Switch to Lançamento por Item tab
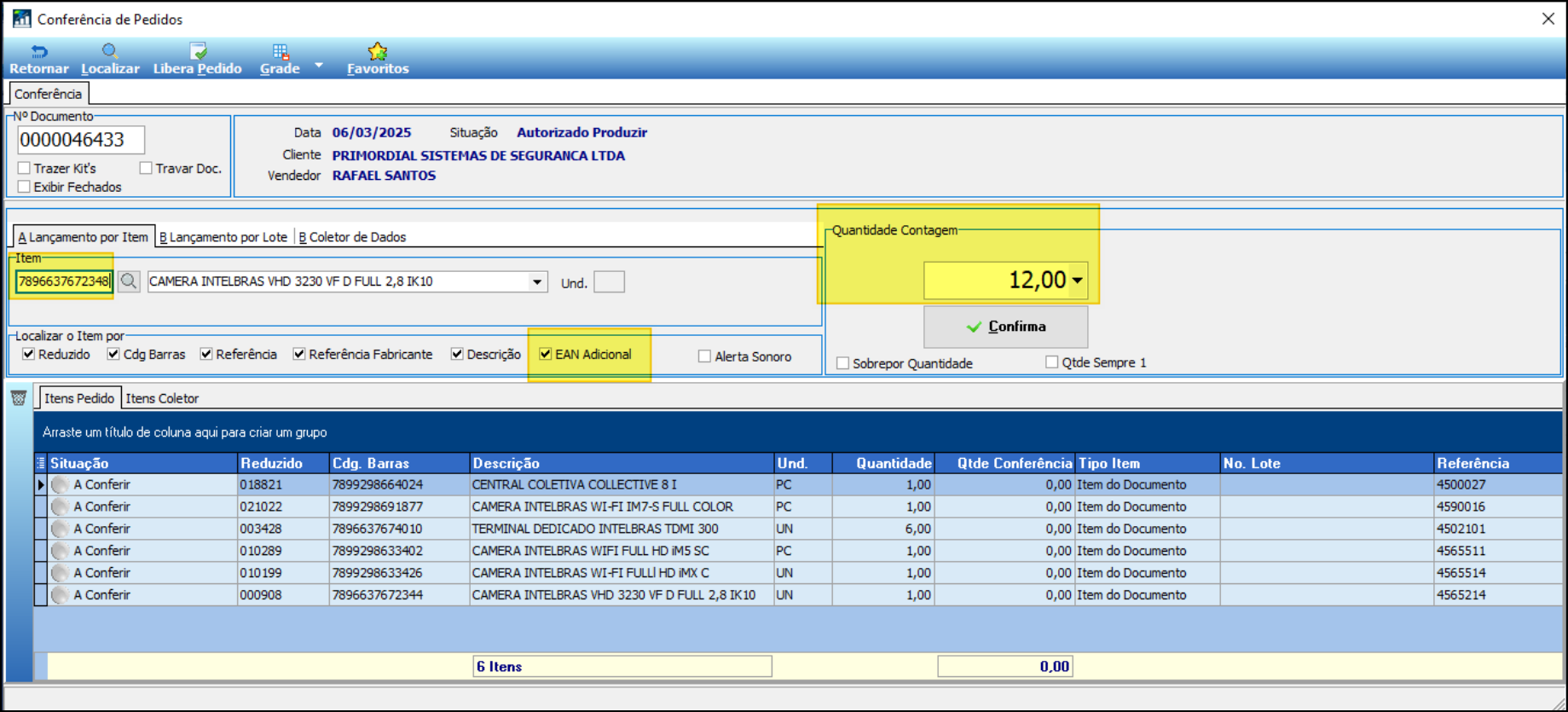The width and height of the screenshot is (1568, 712). [84, 237]
